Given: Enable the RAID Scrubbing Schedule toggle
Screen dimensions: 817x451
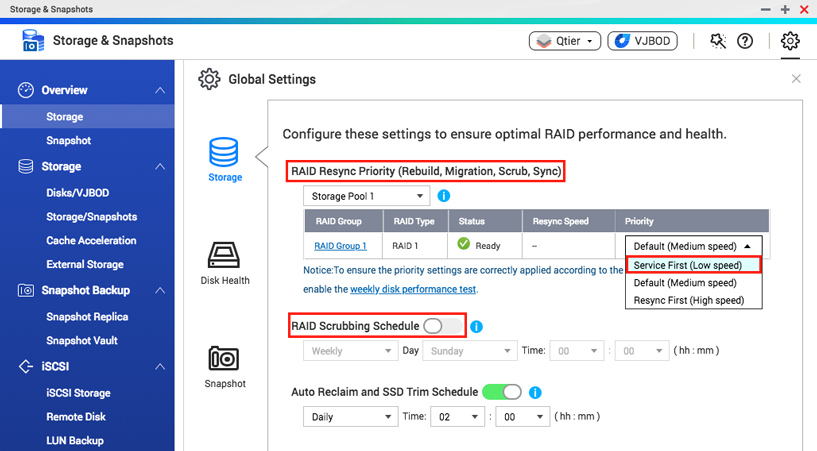Looking at the screenshot, I should coord(444,326).
